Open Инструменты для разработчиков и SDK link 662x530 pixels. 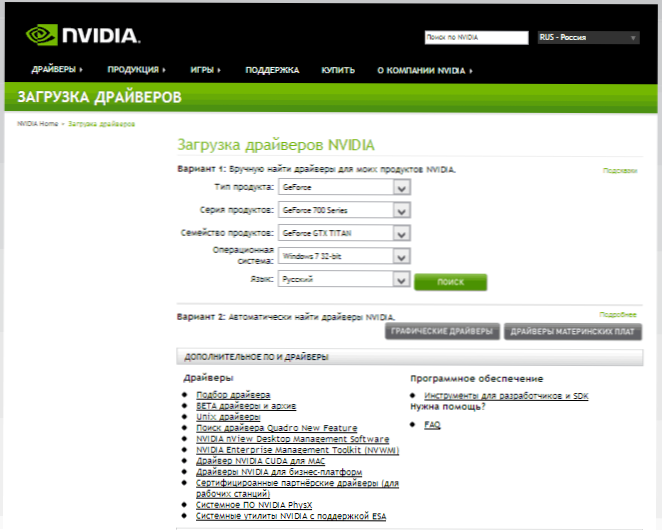tap(506, 396)
